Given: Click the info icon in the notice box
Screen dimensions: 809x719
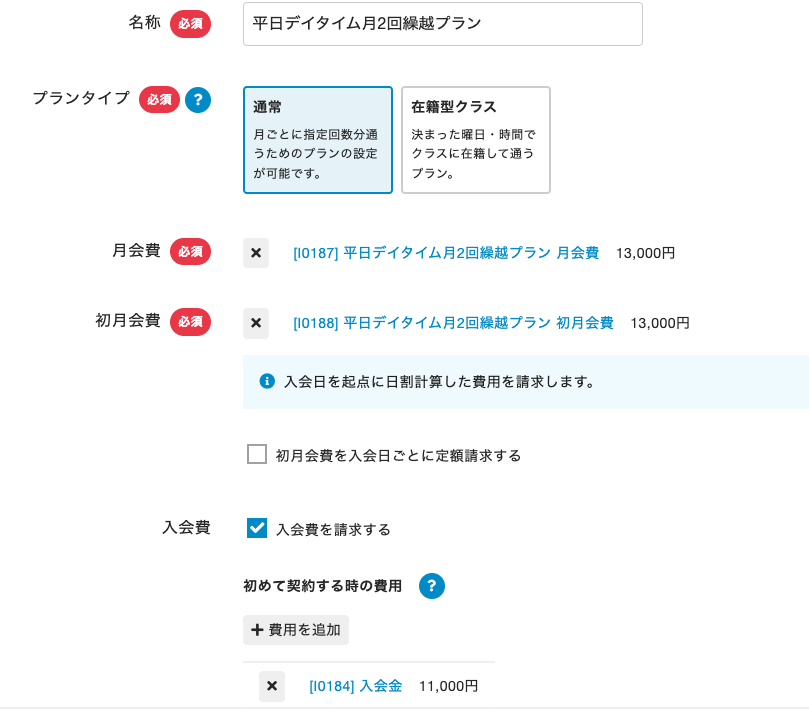Looking at the screenshot, I should pos(267,381).
